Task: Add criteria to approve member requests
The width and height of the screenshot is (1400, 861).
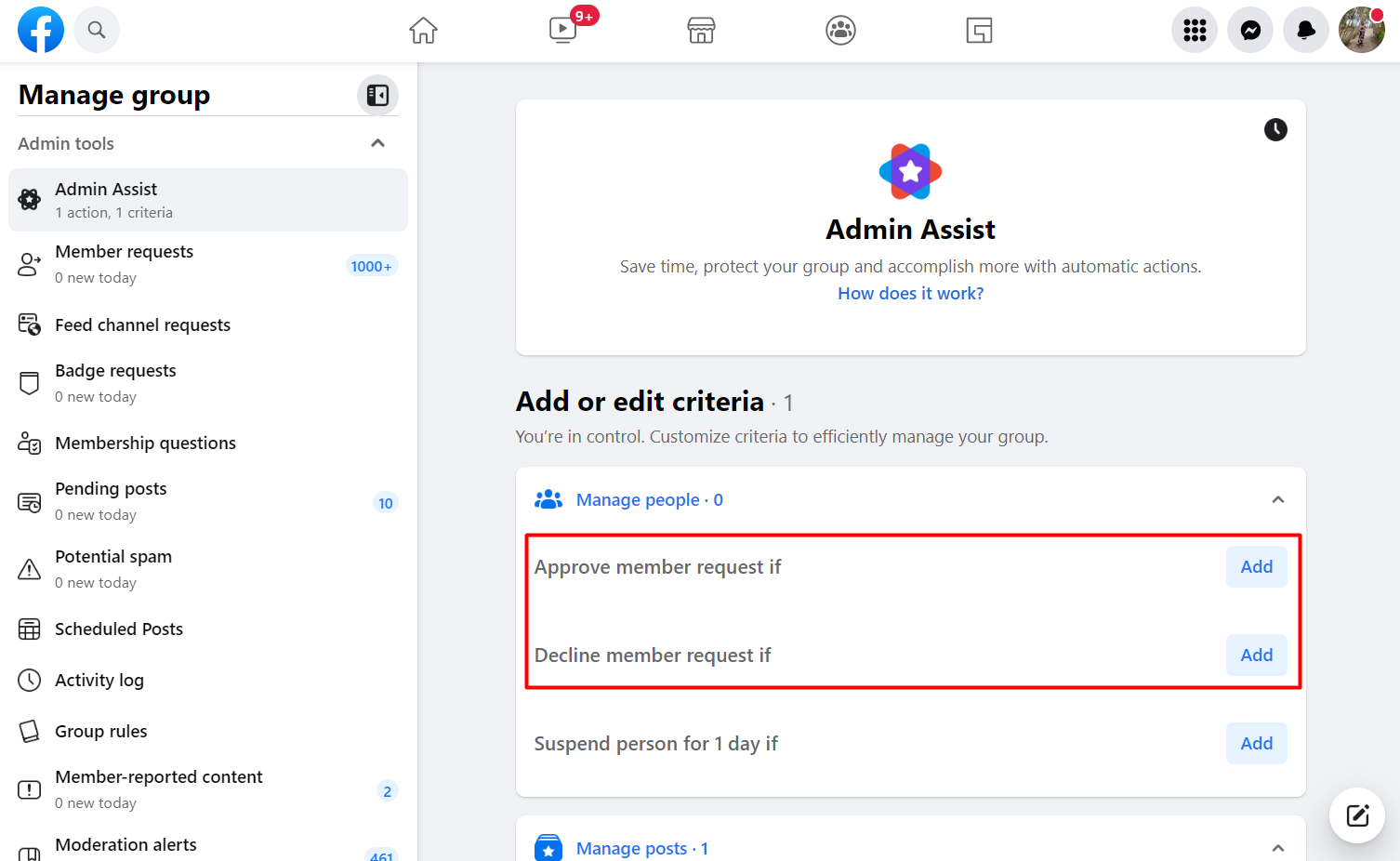Action: click(x=1256, y=566)
